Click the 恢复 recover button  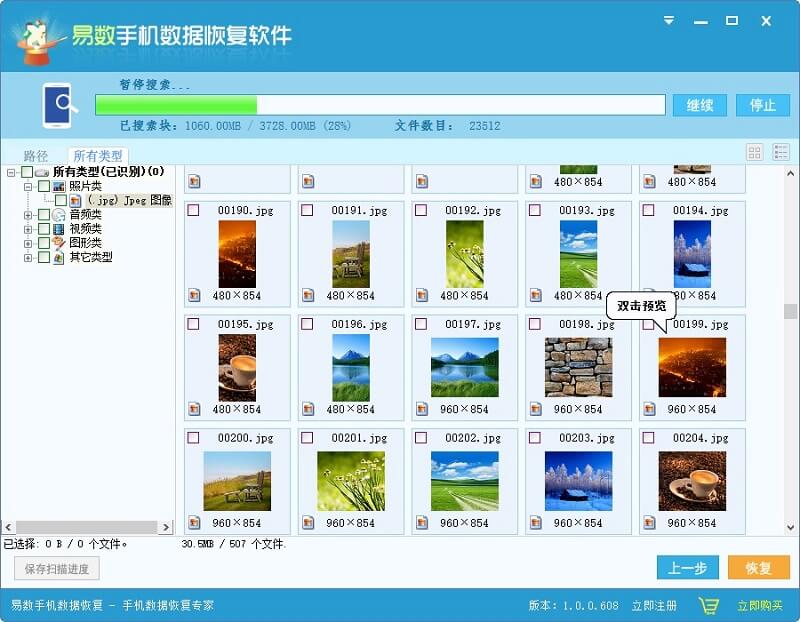tap(761, 567)
